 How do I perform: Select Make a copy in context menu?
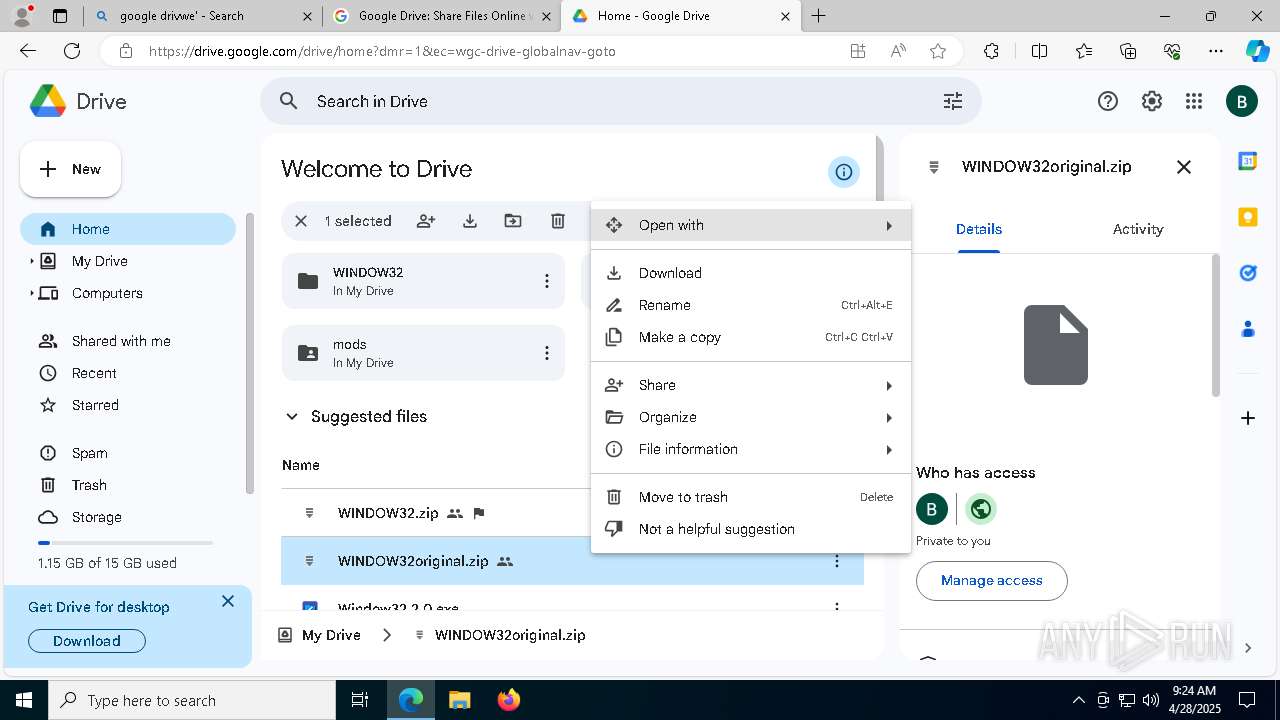click(x=751, y=337)
